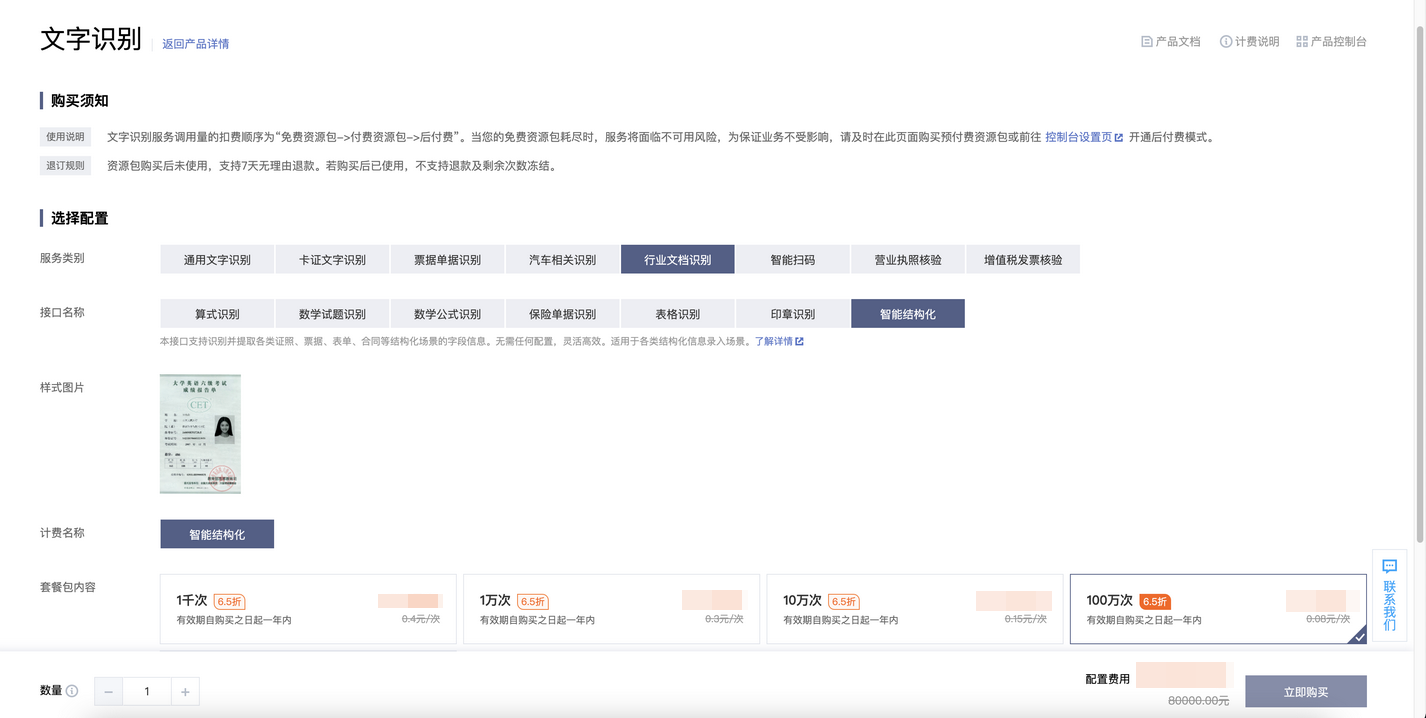Image resolution: width=1426 pixels, height=718 pixels.
Task: Select 营业执照核验 service category
Action: tap(908, 259)
